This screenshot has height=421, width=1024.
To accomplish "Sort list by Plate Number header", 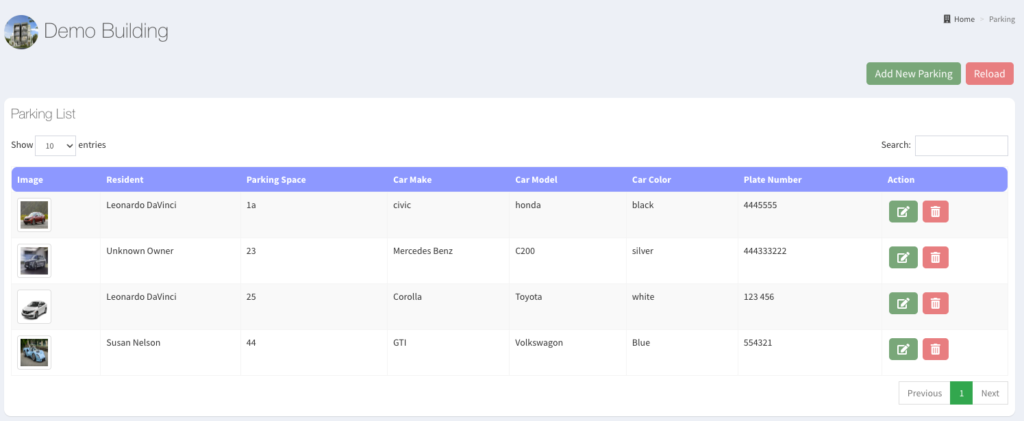I will tap(772, 180).
